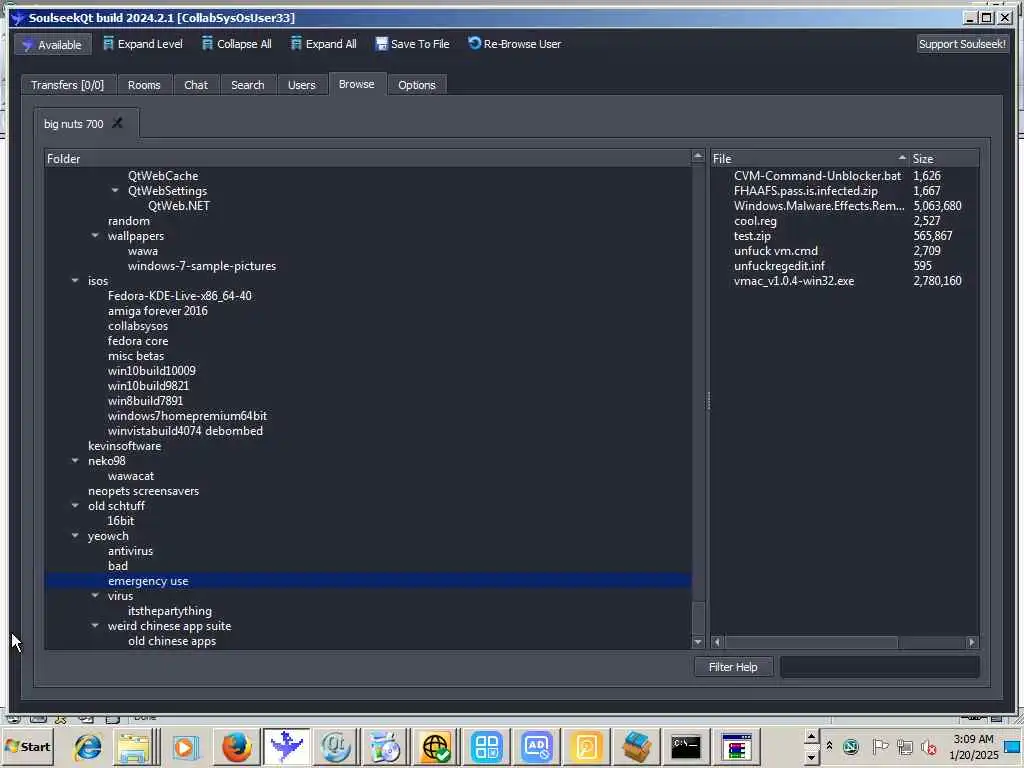Open the AD blocker taskbar icon
The width and height of the screenshot is (1024, 768).
point(537,747)
